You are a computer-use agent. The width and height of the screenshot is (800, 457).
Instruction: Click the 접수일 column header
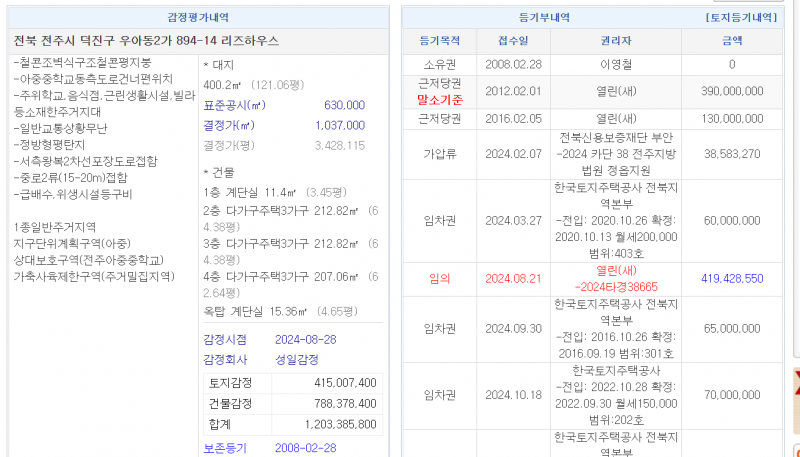(x=513, y=41)
